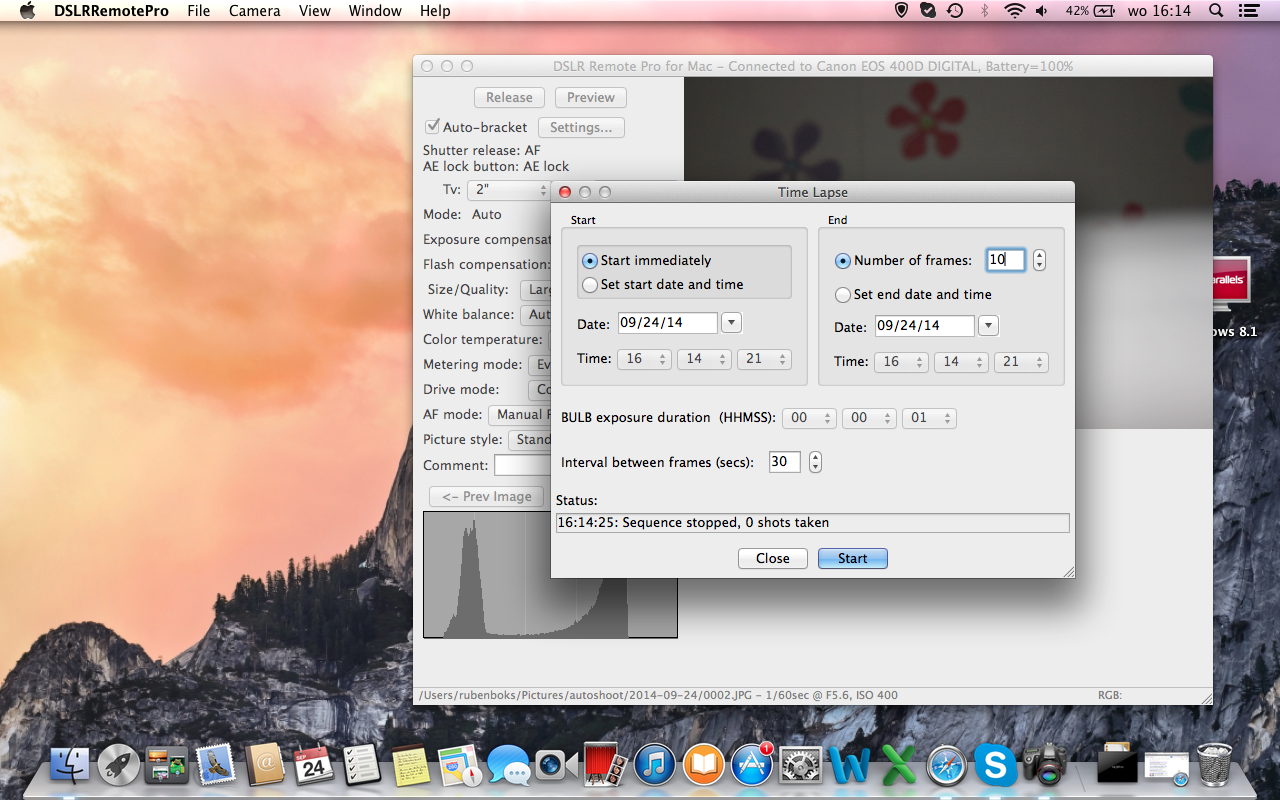Open the Camera menu
Image resolution: width=1280 pixels, height=800 pixels.
[x=254, y=11]
